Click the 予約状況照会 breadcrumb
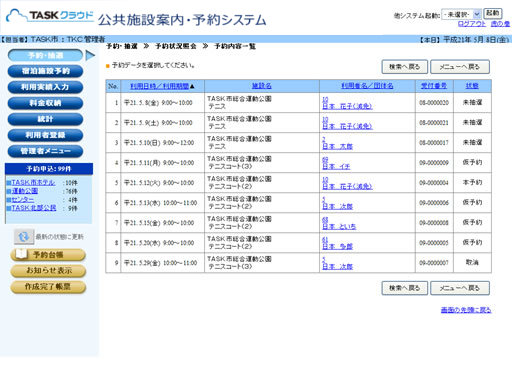This screenshot has width=512, height=384. pos(176,46)
